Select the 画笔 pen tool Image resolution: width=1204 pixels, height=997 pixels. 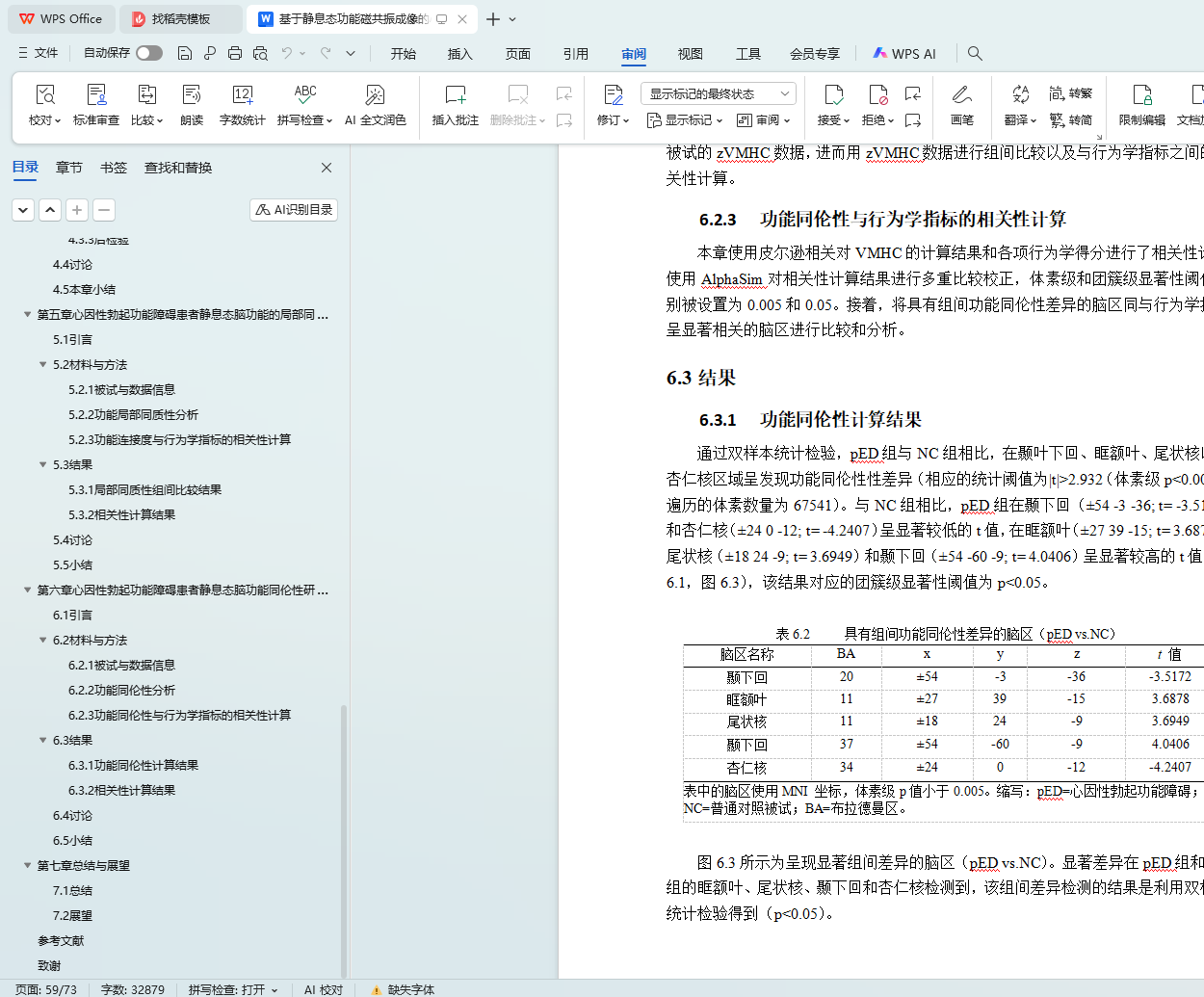coord(961,105)
